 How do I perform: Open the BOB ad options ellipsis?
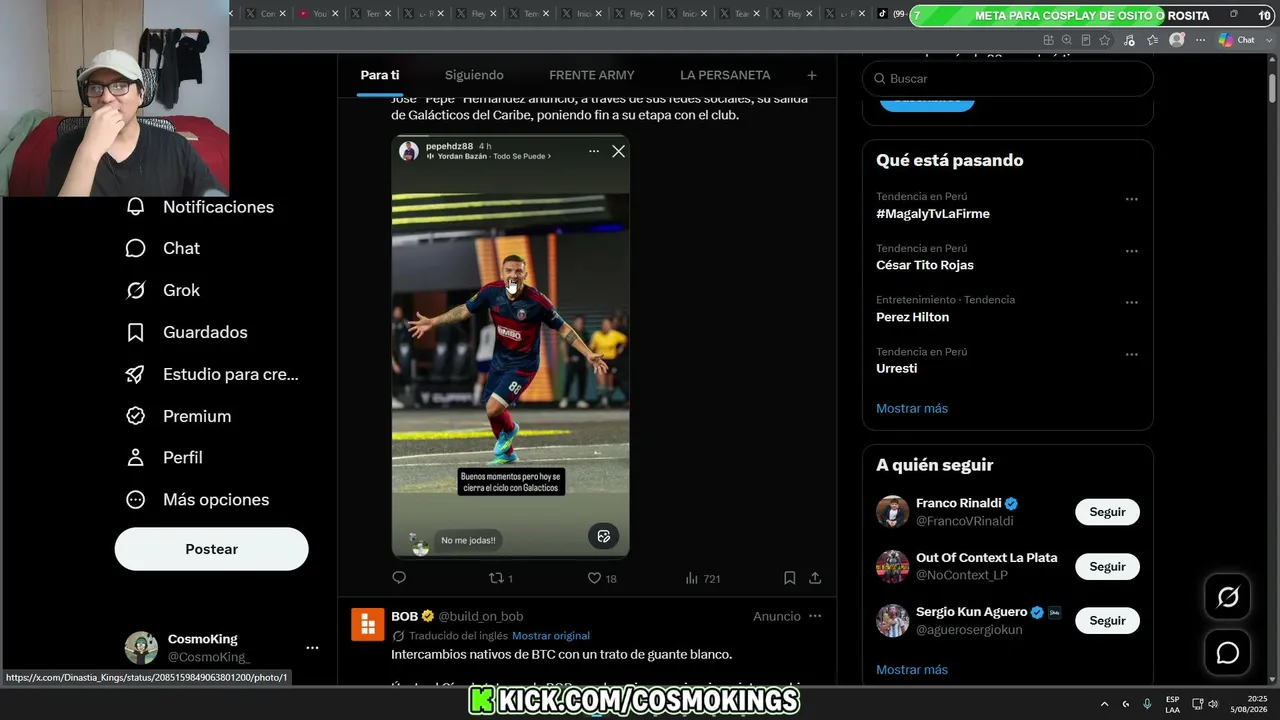pyautogui.click(x=815, y=616)
